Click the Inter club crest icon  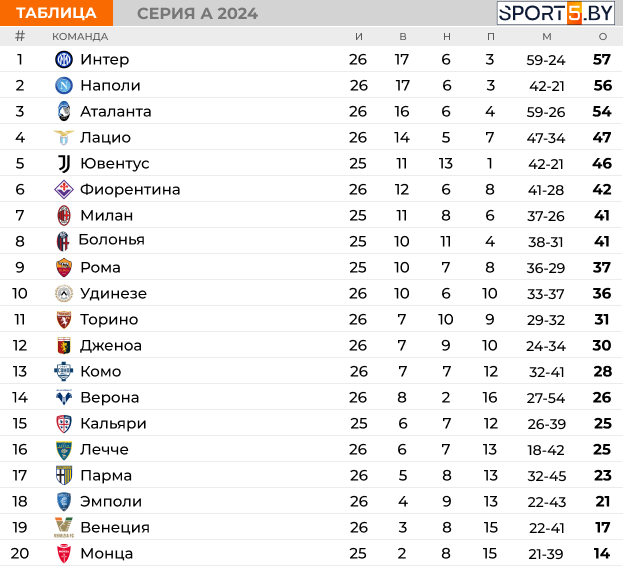(64, 60)
